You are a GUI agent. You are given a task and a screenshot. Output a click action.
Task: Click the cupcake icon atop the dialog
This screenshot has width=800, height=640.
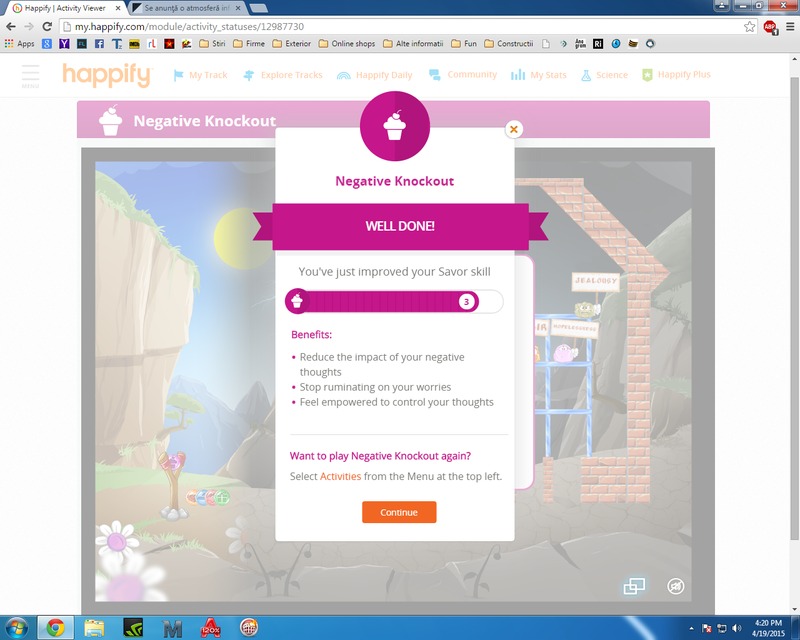point(394,126)
